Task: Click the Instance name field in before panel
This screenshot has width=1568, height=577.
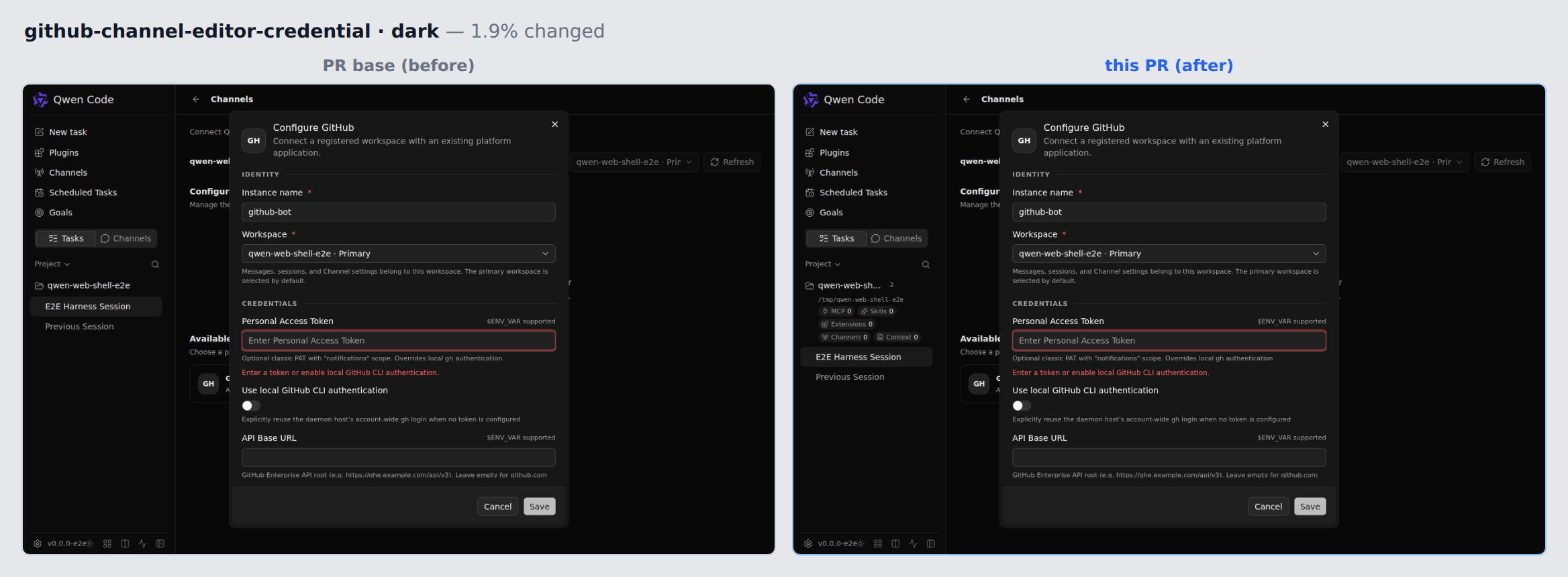Action: coord(399,212)
